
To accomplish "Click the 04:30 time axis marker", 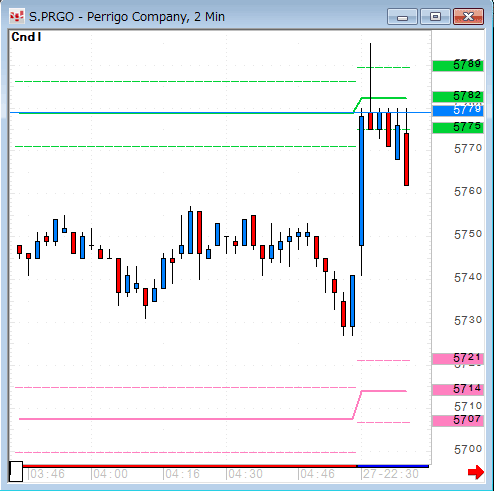I will [244, 474].
